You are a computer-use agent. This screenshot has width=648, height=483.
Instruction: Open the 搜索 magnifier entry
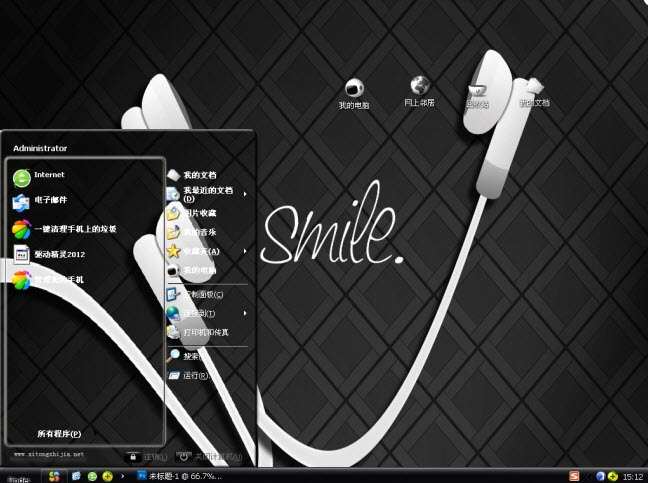(x=184, y=356)
